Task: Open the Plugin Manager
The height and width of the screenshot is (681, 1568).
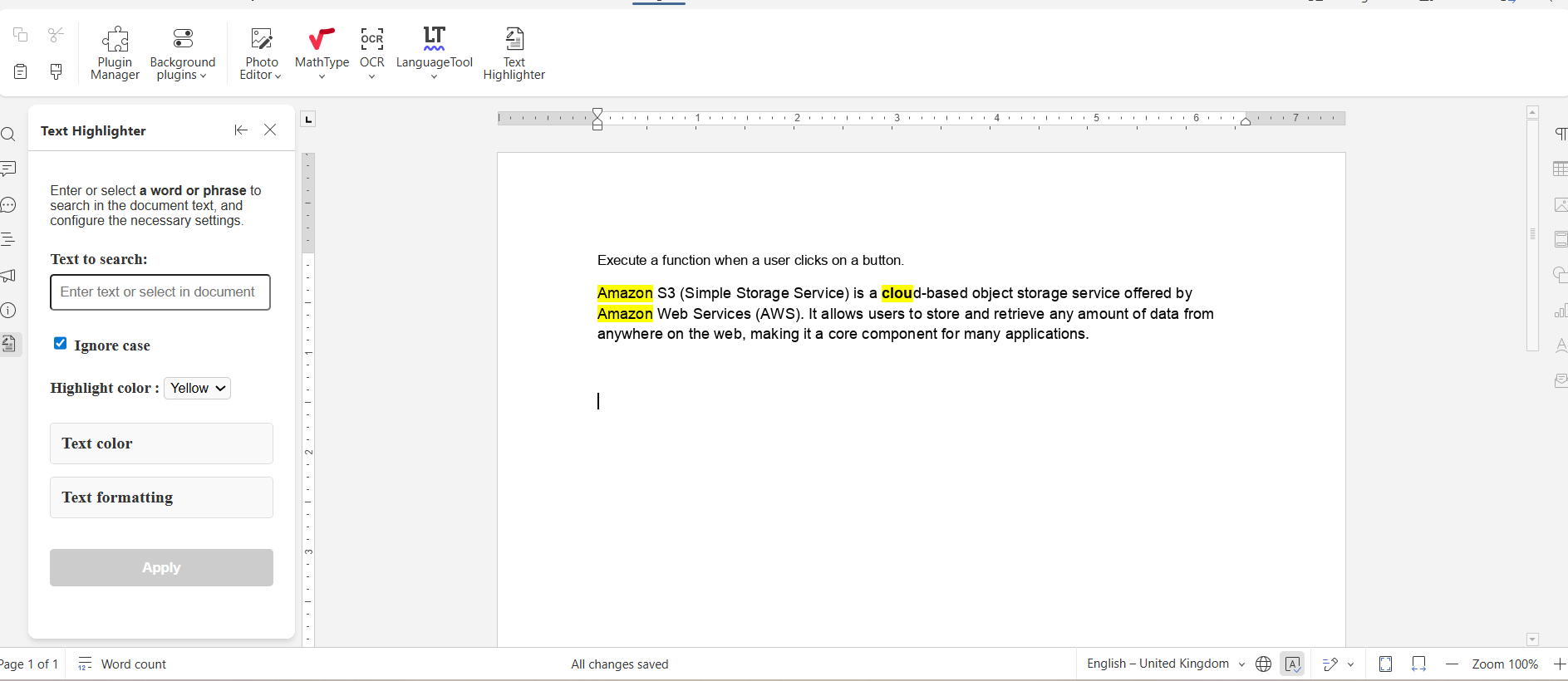Action: tap(115, 53)
